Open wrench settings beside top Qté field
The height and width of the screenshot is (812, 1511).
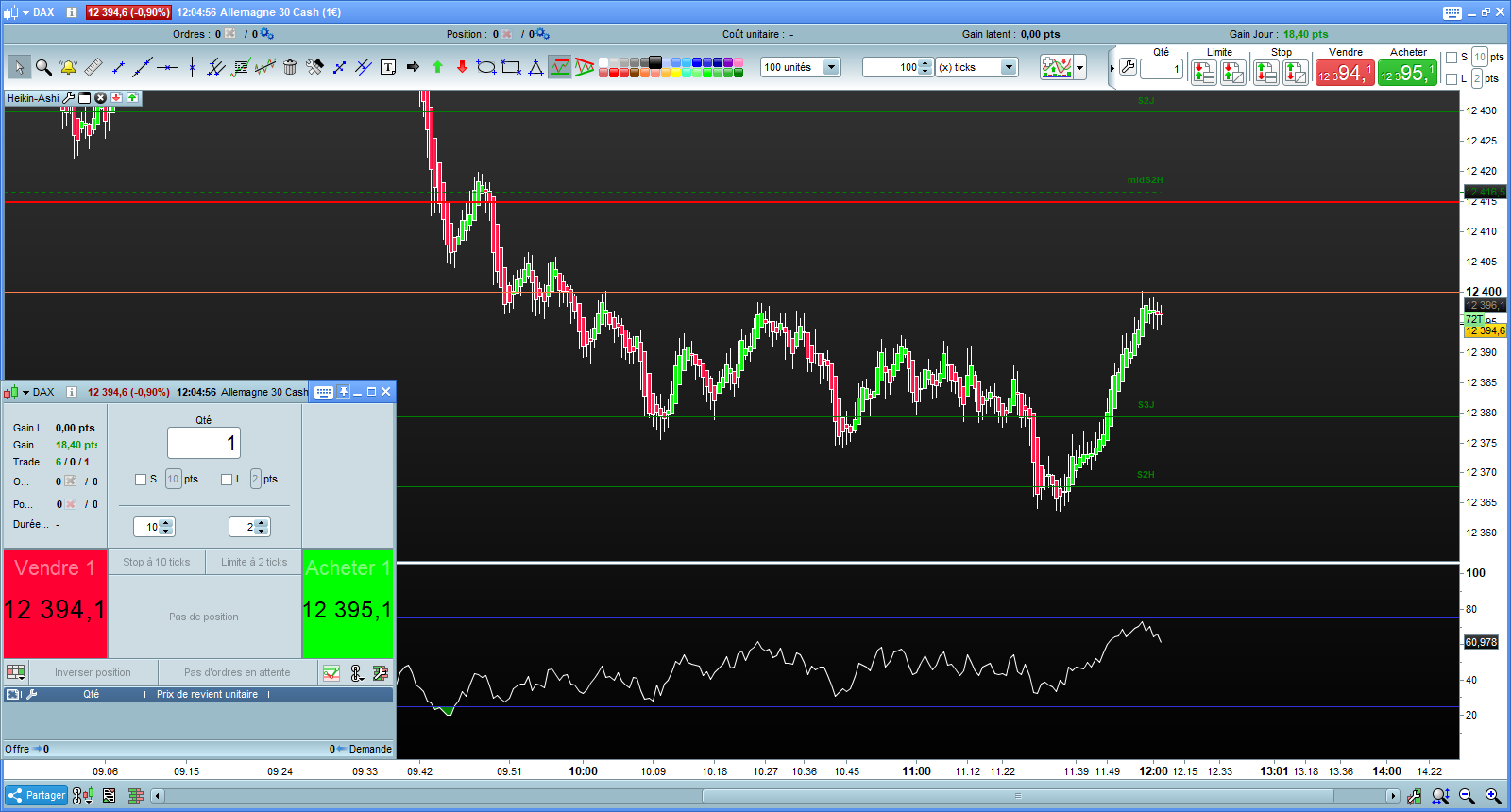pyautogui.click(x=1128, y=67)
